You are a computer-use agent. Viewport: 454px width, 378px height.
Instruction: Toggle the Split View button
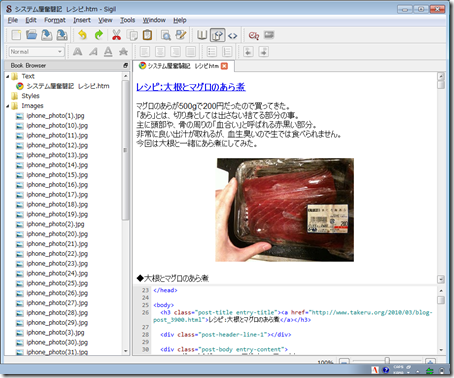click(217, 35)
